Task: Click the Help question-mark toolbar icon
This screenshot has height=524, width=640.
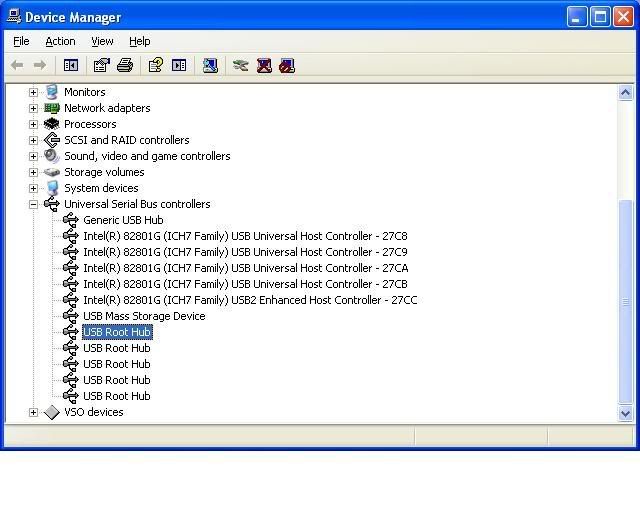Action: tap(156, 65)
